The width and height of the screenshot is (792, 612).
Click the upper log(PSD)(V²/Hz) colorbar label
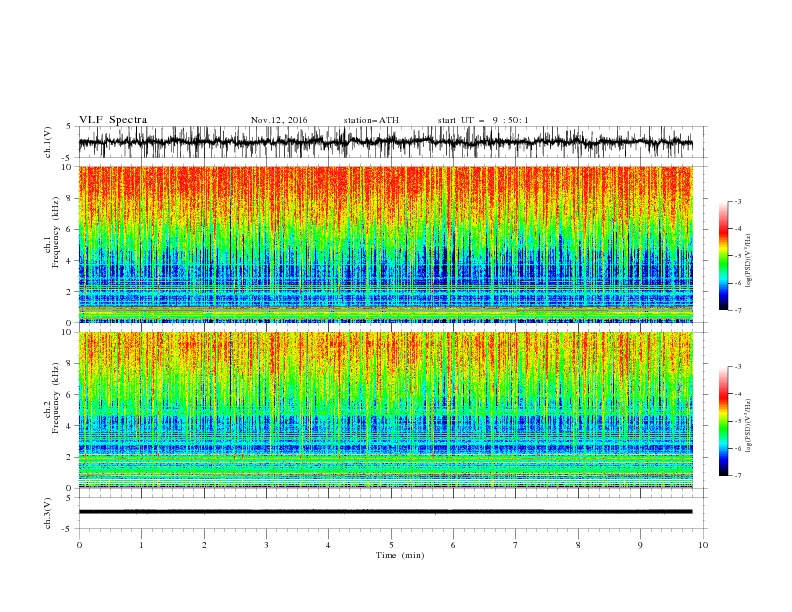748,261
